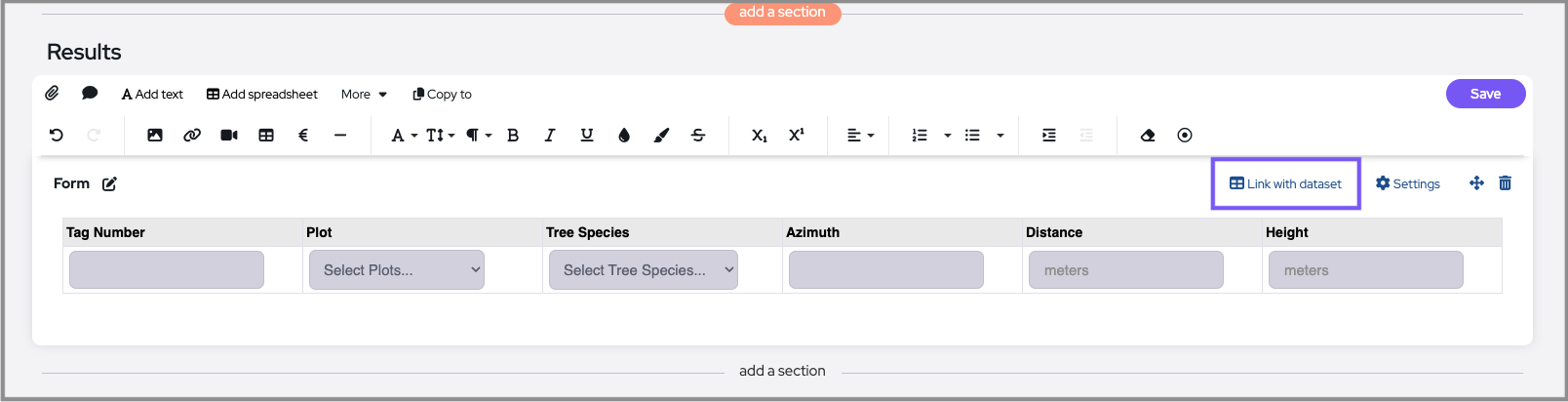Open the Select Plots dropdown
The width and height of the screenshot is (1568, 402).
396,270
